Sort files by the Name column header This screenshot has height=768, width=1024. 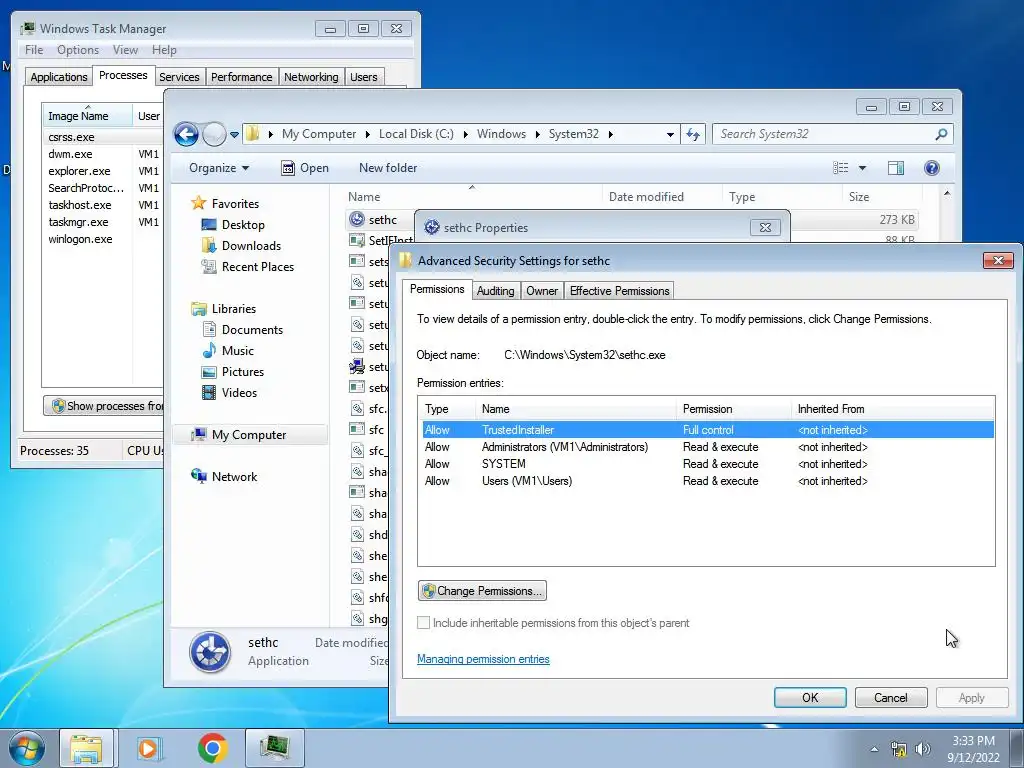pyautogui.click(x=364, y=197)
